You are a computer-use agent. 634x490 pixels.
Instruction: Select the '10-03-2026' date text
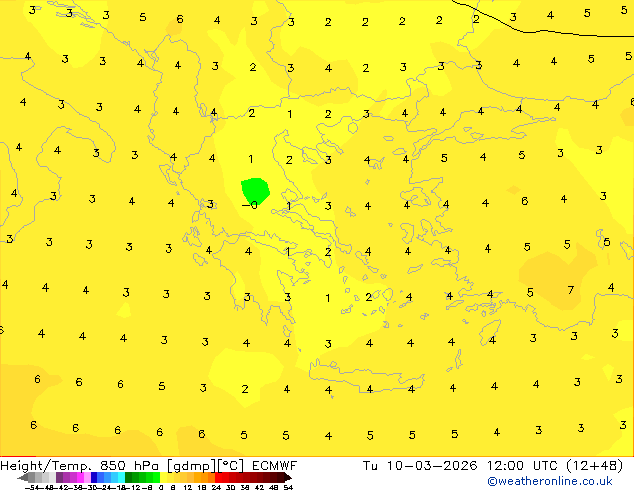coord(432,466)
